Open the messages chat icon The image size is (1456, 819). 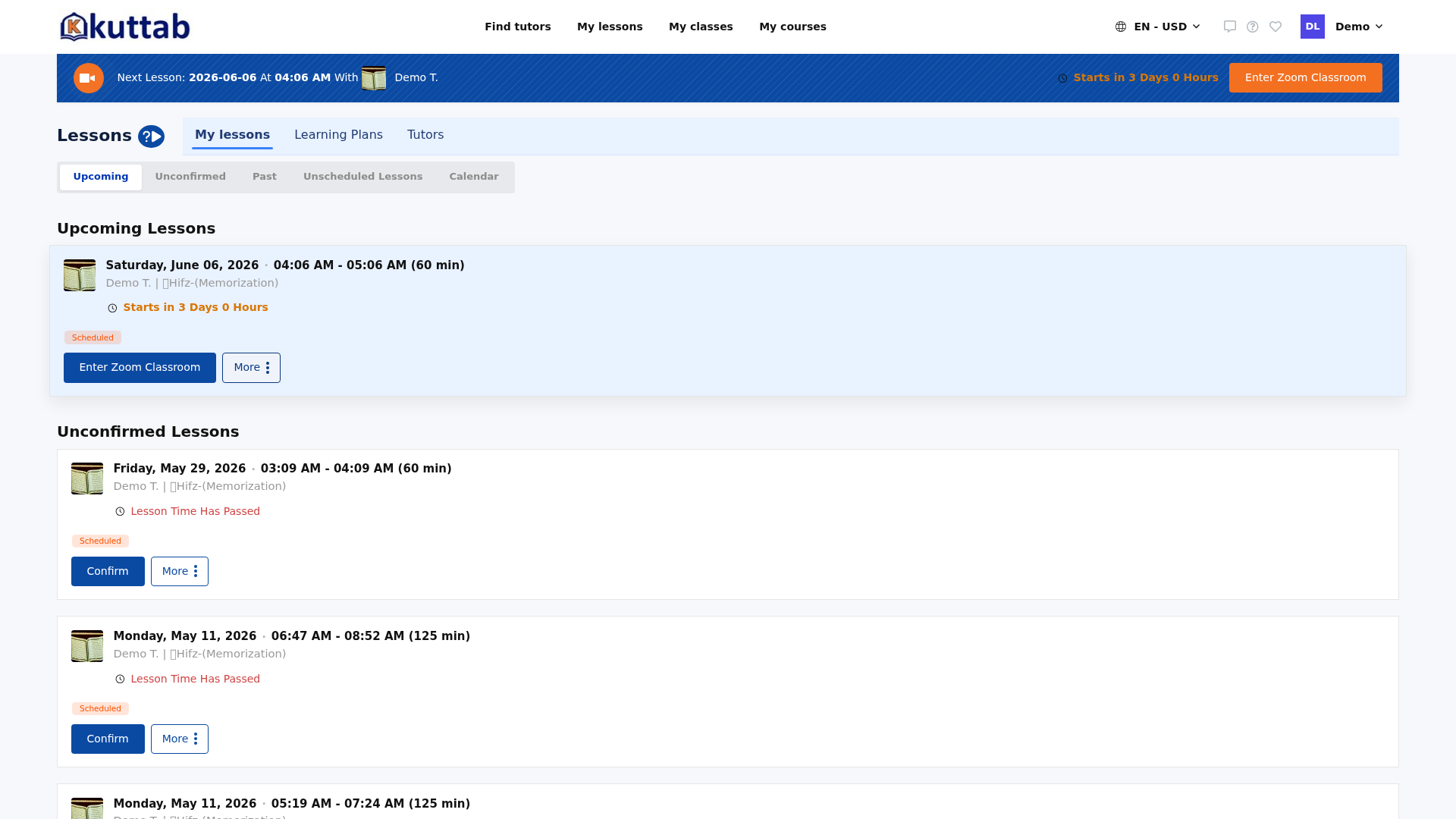[x=1230, y=27]
